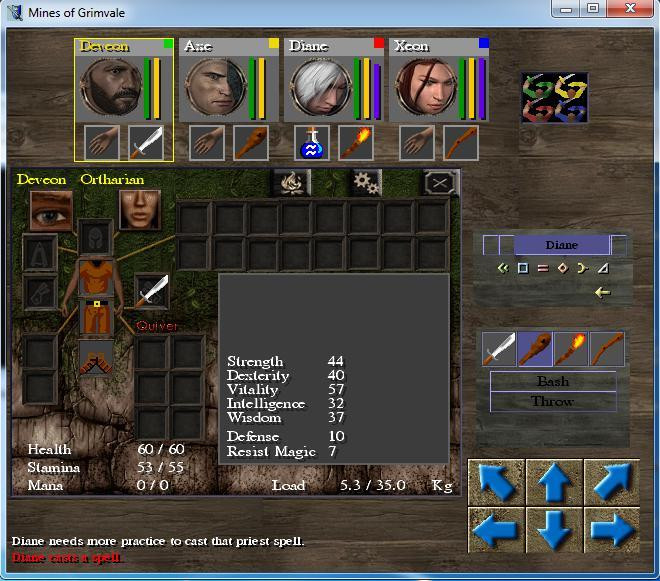Click Xeon's blue color square

click(x=484, y=43)
